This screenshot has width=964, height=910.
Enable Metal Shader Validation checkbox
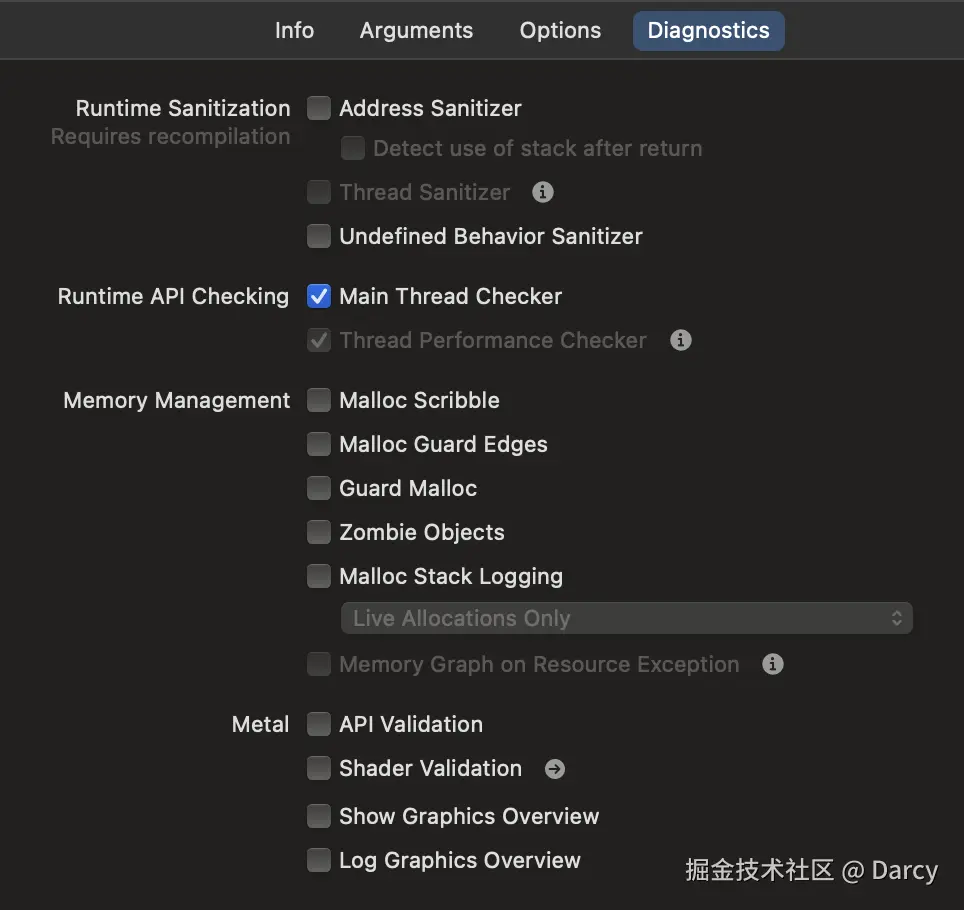[x=319, y=768]
